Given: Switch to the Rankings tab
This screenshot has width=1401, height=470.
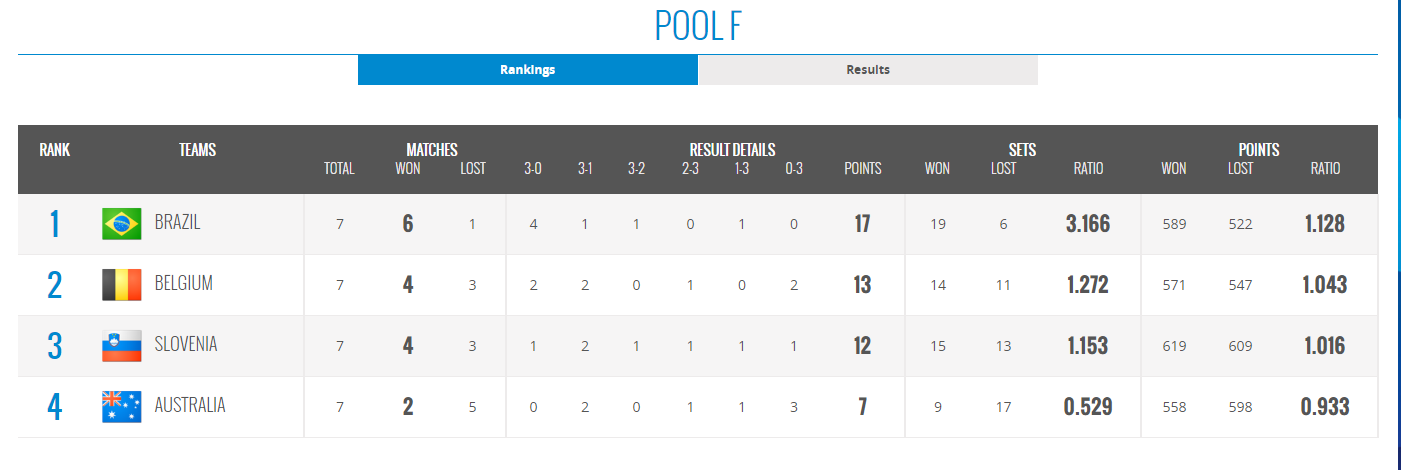Looking at the screenshot, I should click(x=527, y=70).
